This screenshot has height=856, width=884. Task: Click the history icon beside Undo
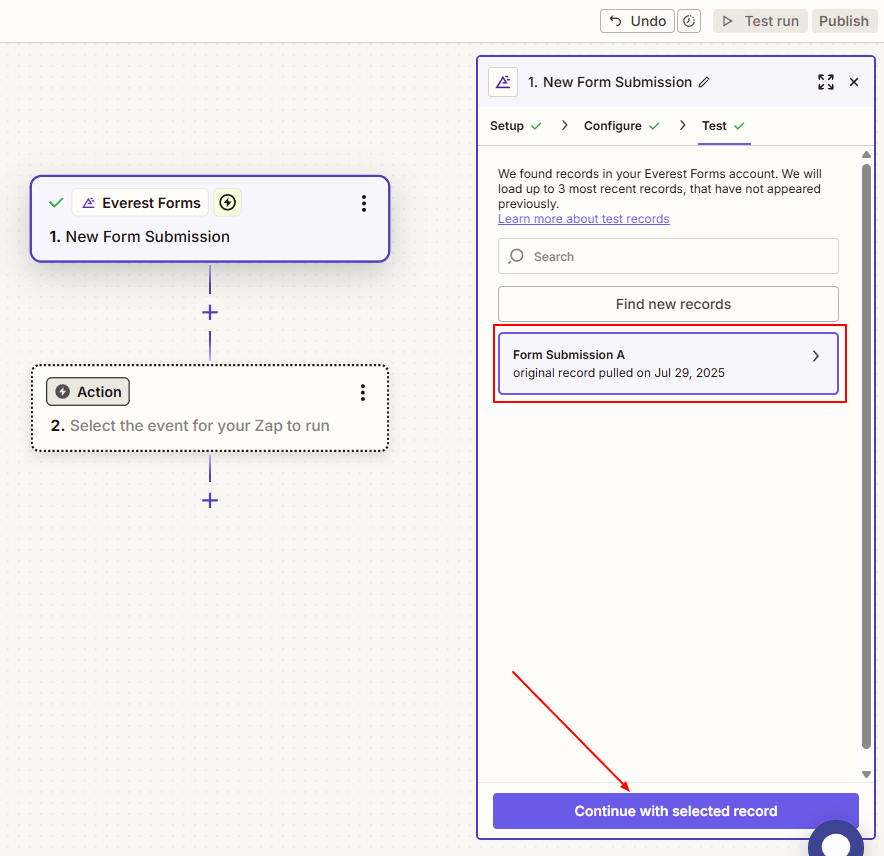pos(688,20)
